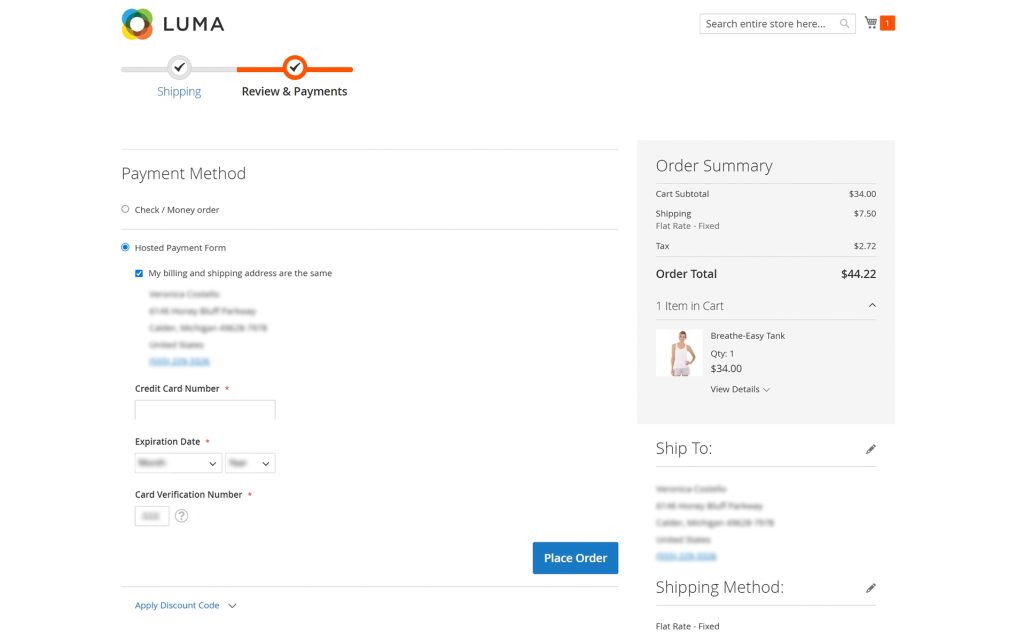
Task: Select Check / Money order payment option
Action: [125, 210]
